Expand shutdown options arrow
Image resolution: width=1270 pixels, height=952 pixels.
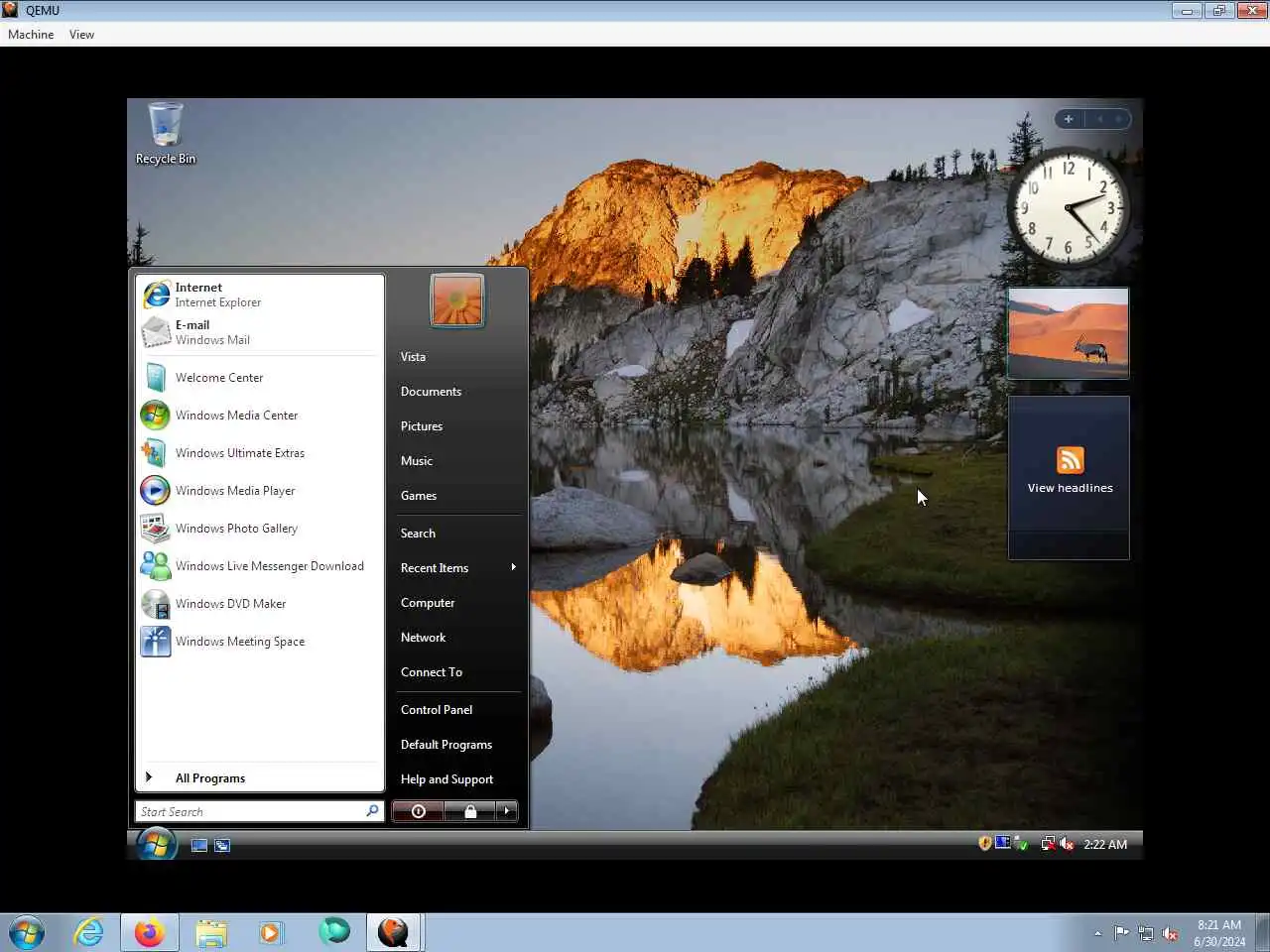[507, 811]
